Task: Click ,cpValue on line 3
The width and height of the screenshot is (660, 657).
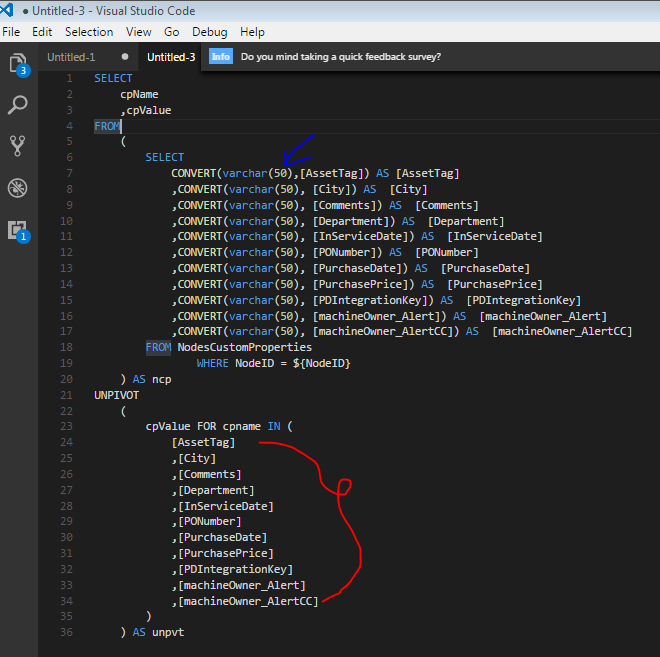Action: pyautogui.click(x=146, y=110)
